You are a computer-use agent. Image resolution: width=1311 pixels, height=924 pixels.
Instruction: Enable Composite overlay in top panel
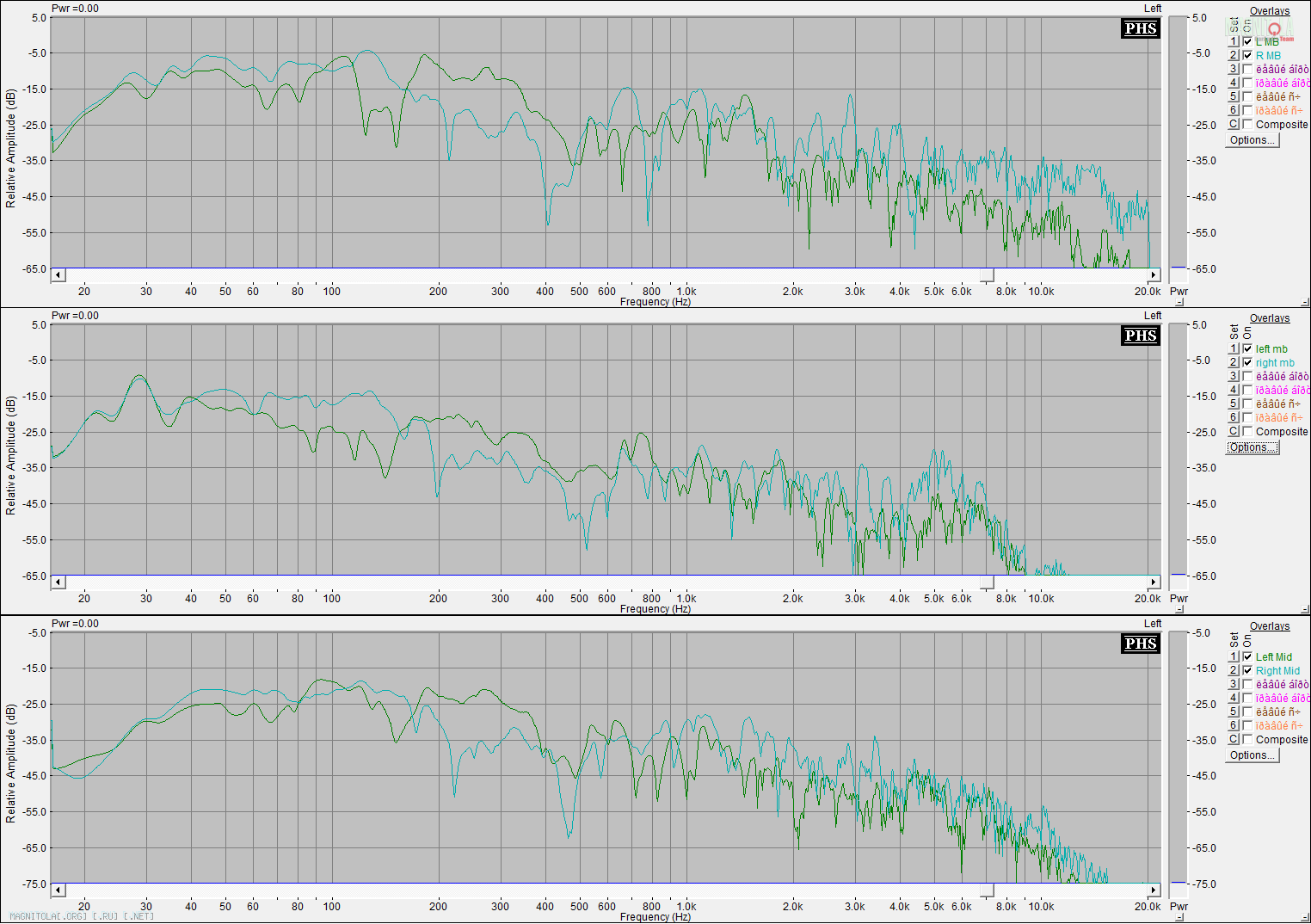pyautogui.click(x=1247, y=124)
